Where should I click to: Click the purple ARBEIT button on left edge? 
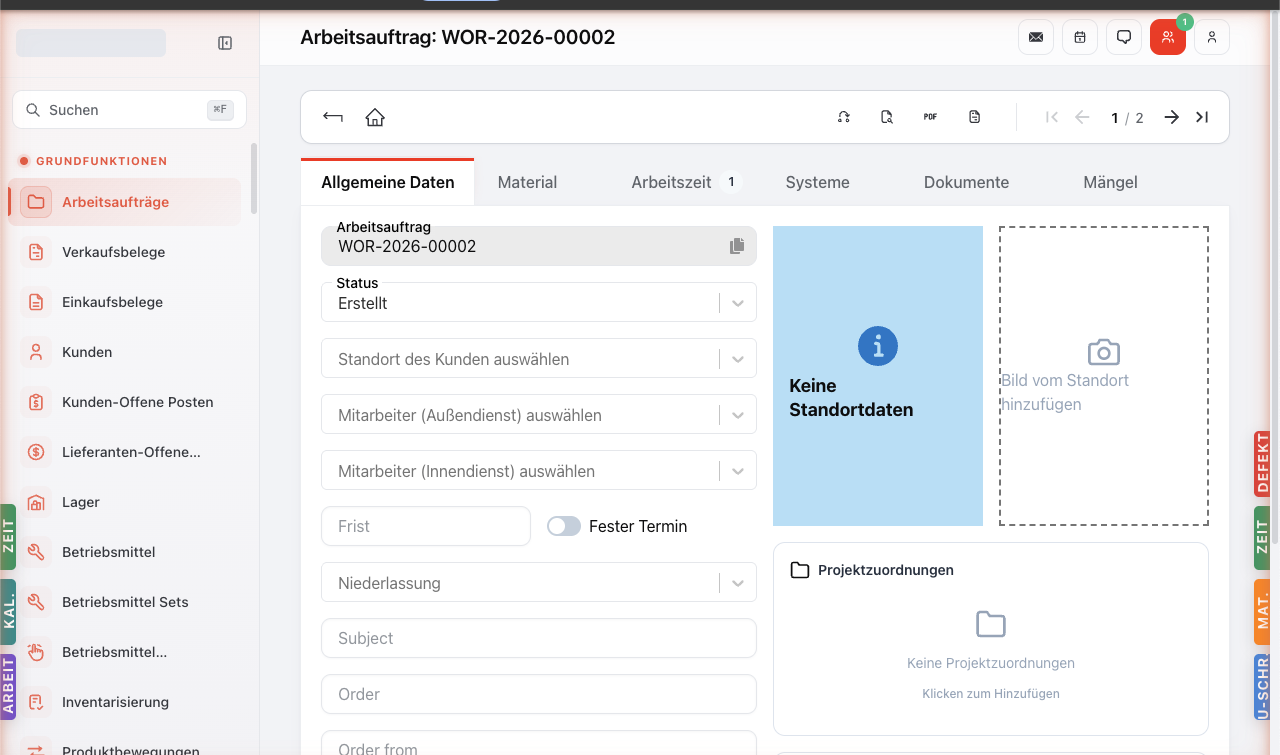pos(8,686)
